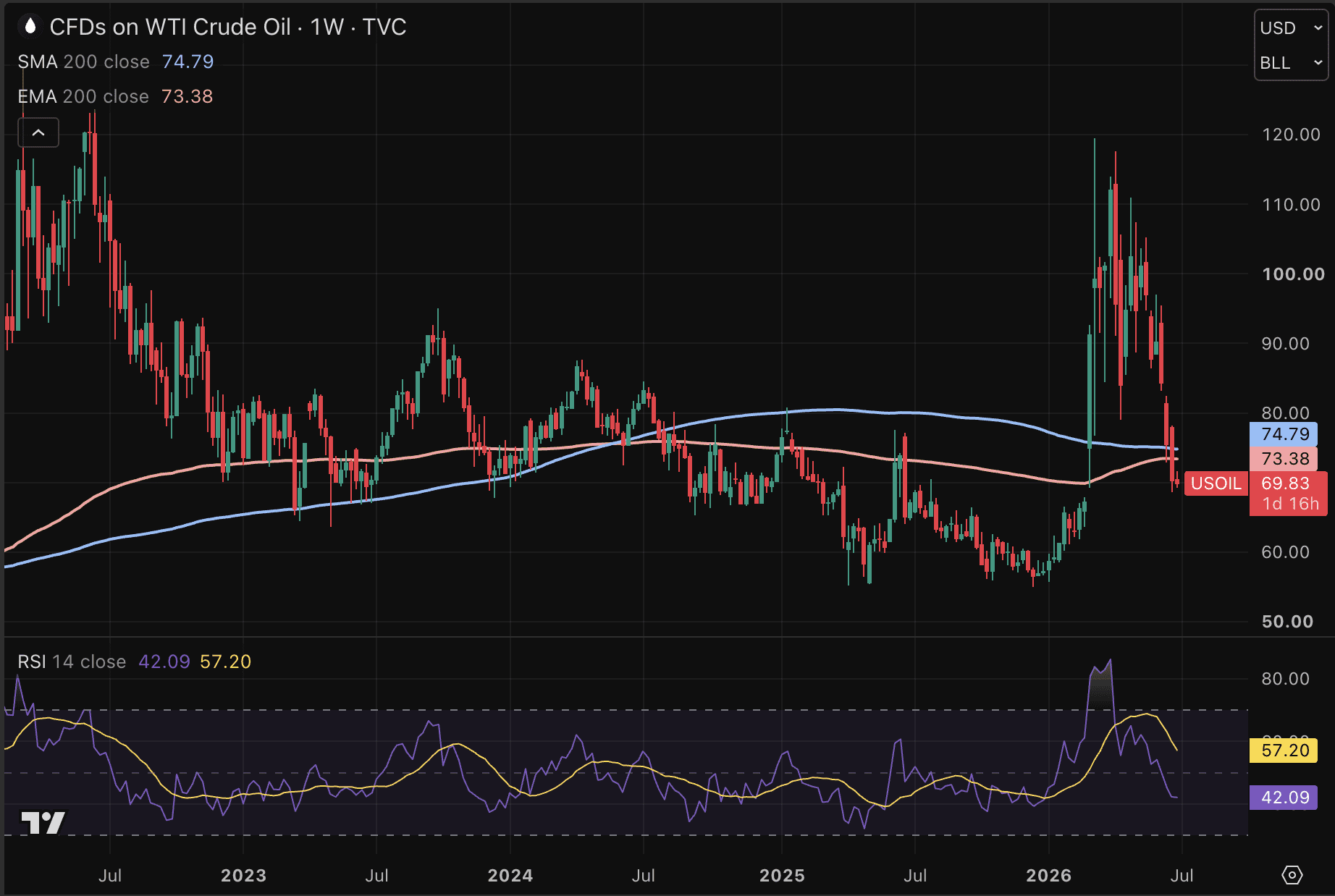This screenshot has width=1335, height=896.
Task: Click the 110.00 price scale level
Action: tap(1291, 205)
